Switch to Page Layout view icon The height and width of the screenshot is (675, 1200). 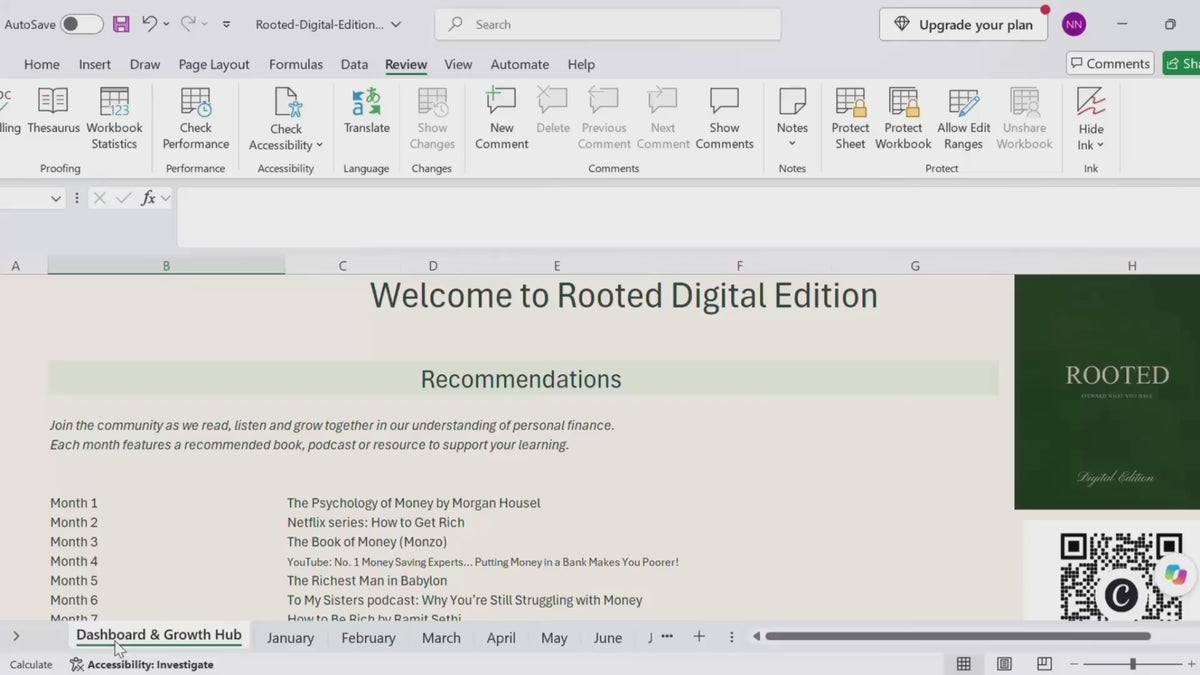1004,664
